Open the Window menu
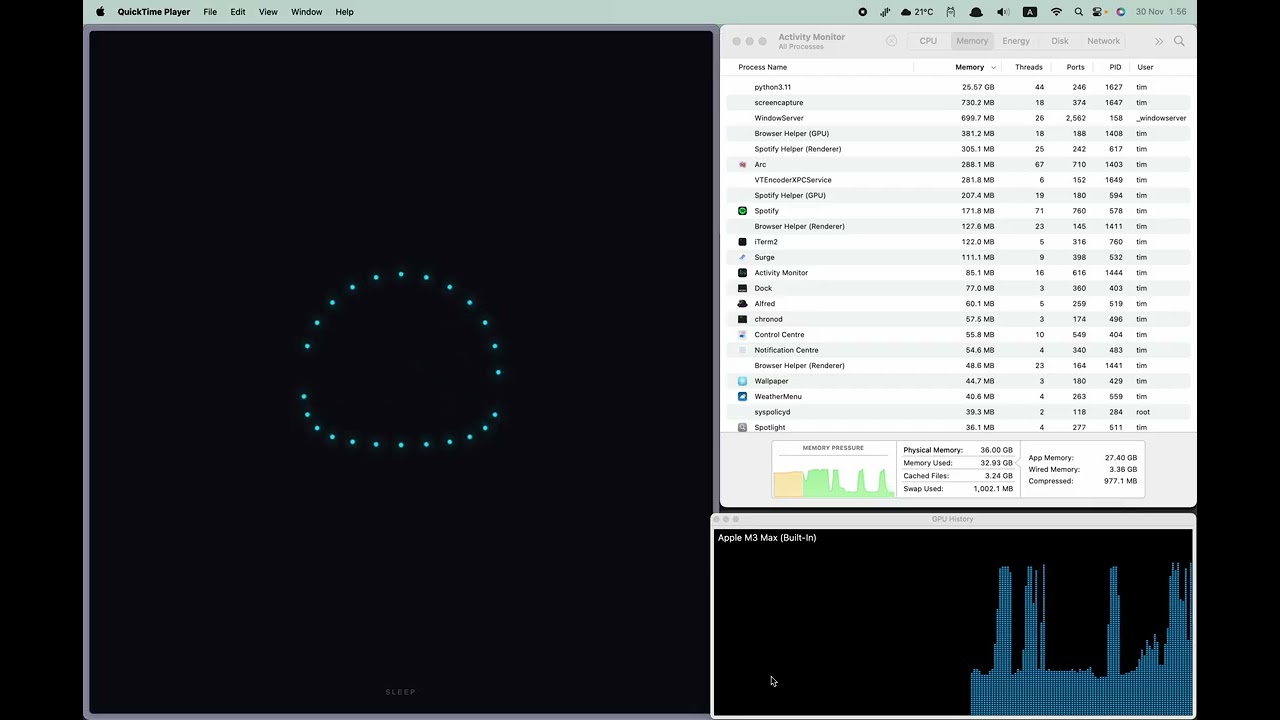This screenshot has width=1280, height=720. [x=306, y=12]
